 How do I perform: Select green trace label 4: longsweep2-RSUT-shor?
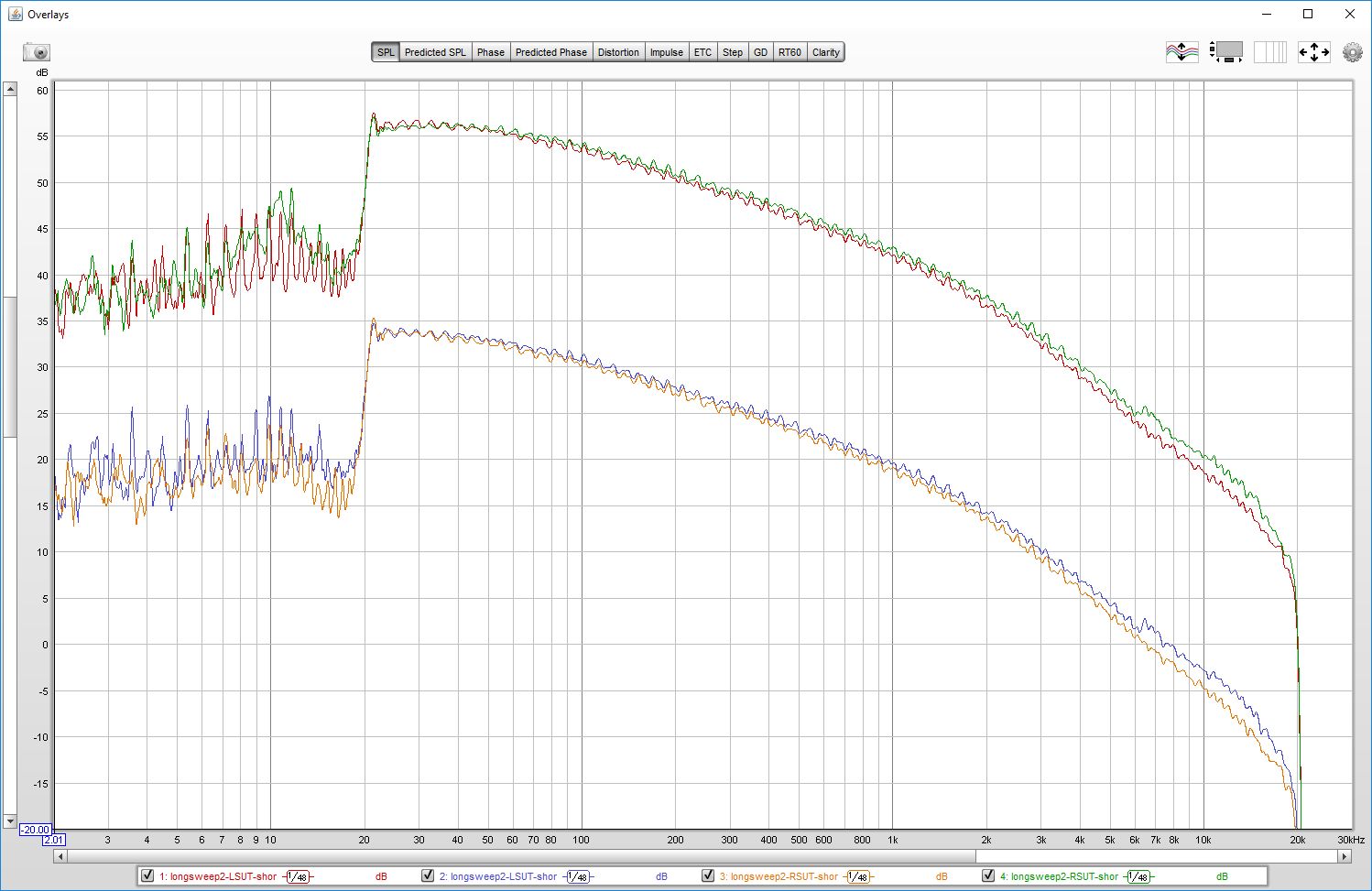click(x=1059, y=876)
